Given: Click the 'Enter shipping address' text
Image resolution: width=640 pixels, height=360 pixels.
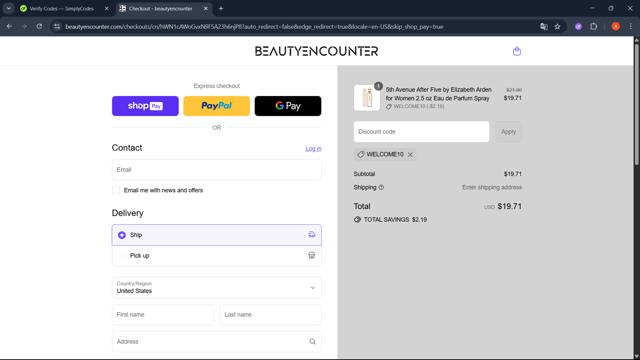Looking at the screenshot, I should tap(492, 187).
